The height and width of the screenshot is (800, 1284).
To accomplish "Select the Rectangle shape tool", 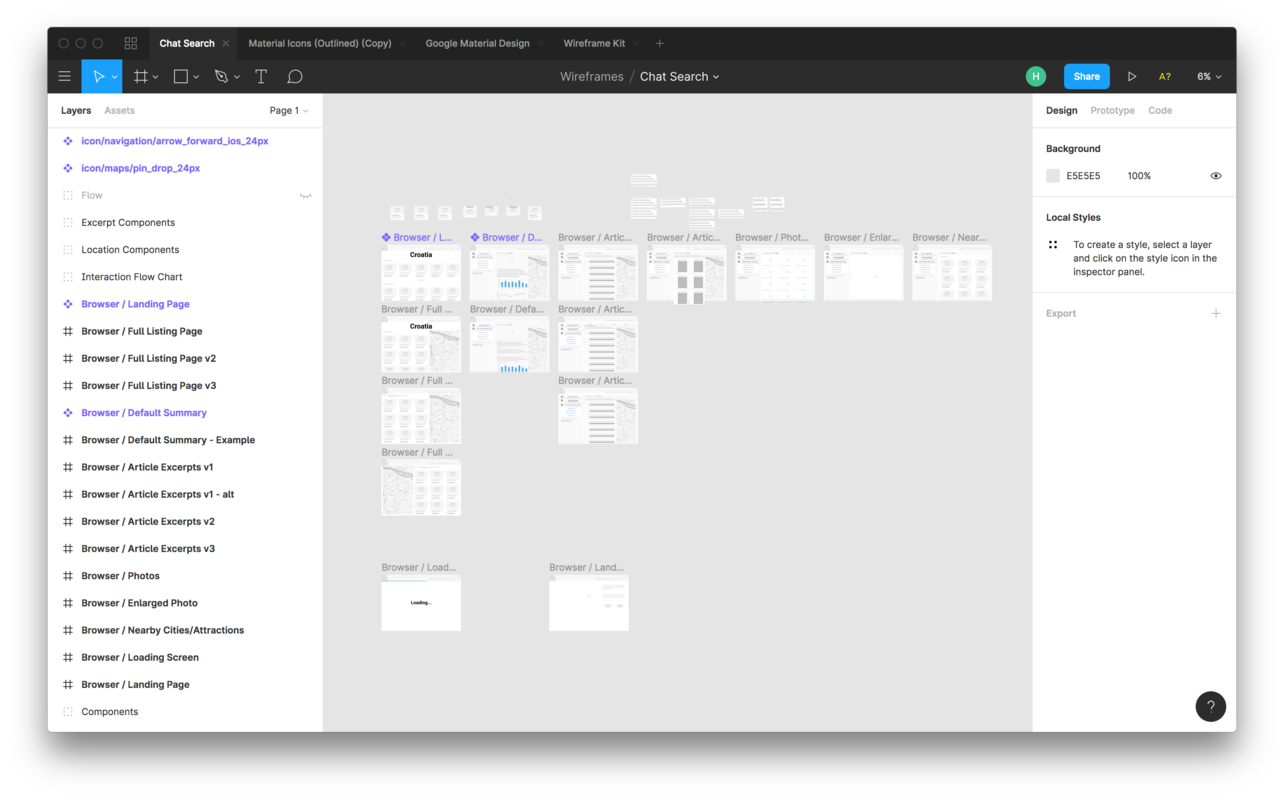I will [x=180, y=76].
